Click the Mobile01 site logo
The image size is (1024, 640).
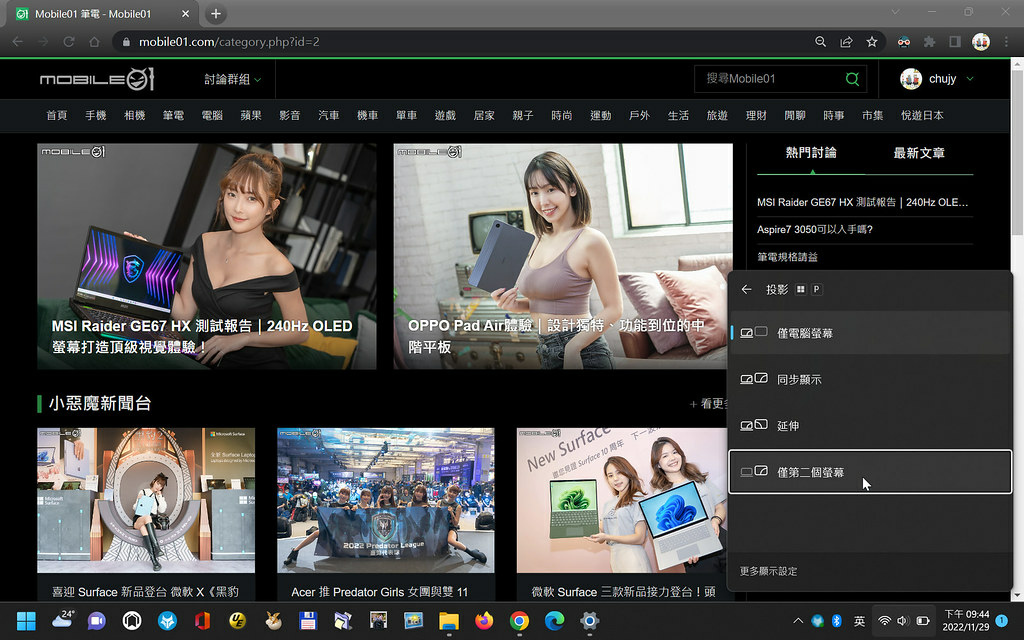97,79
